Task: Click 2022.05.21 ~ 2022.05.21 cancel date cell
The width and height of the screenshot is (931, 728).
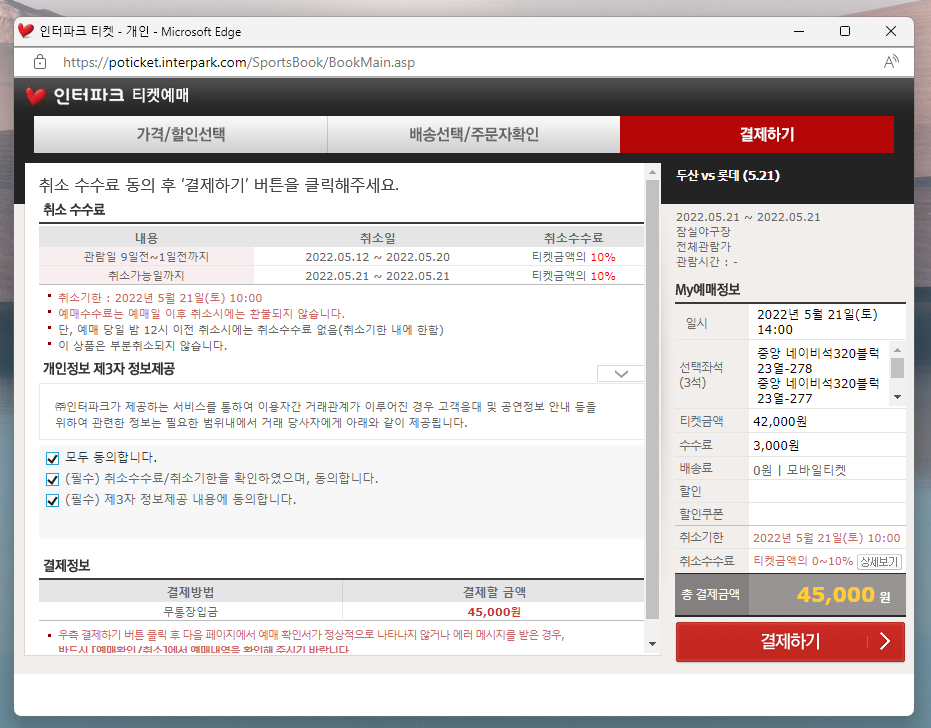Action: (x=378, y=276)
